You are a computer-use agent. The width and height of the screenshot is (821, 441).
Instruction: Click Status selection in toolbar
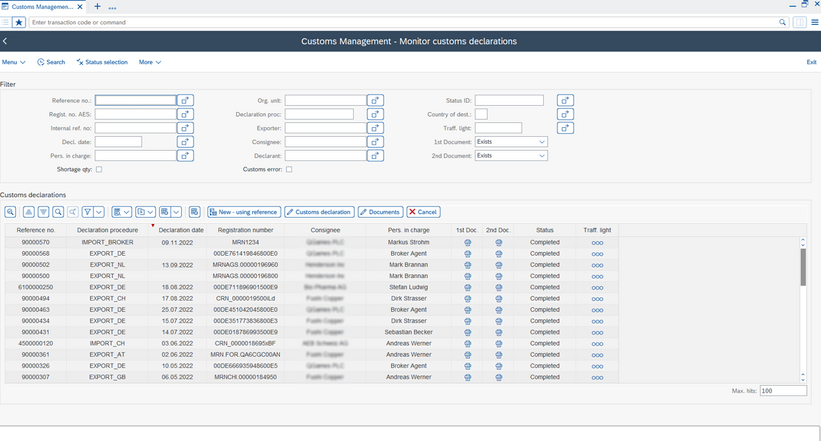pos(102,62)
